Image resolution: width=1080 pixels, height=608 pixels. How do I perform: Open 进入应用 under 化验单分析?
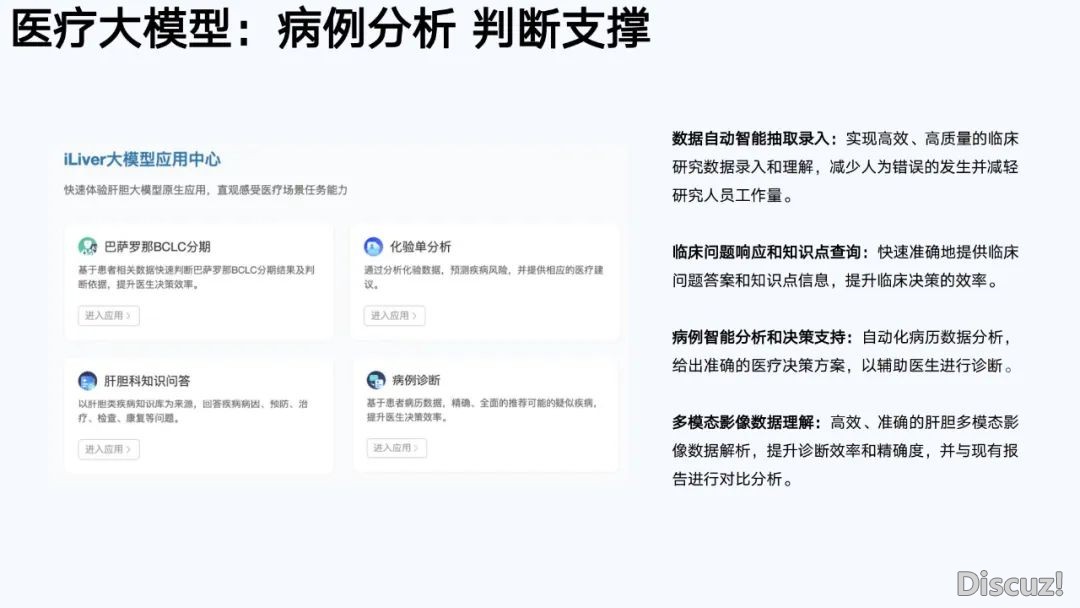395,315
